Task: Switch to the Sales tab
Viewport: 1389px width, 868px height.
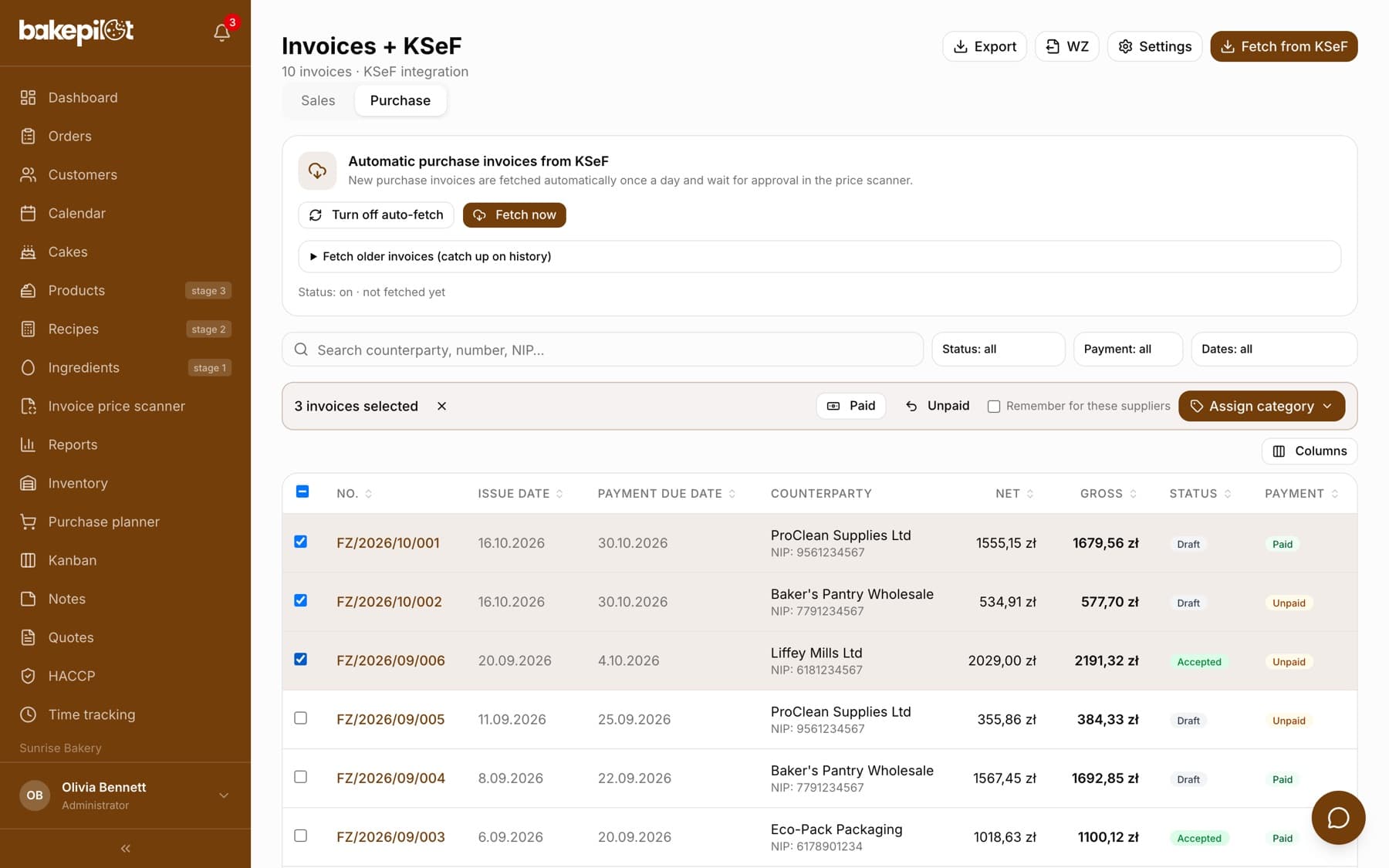Action: 318,100
